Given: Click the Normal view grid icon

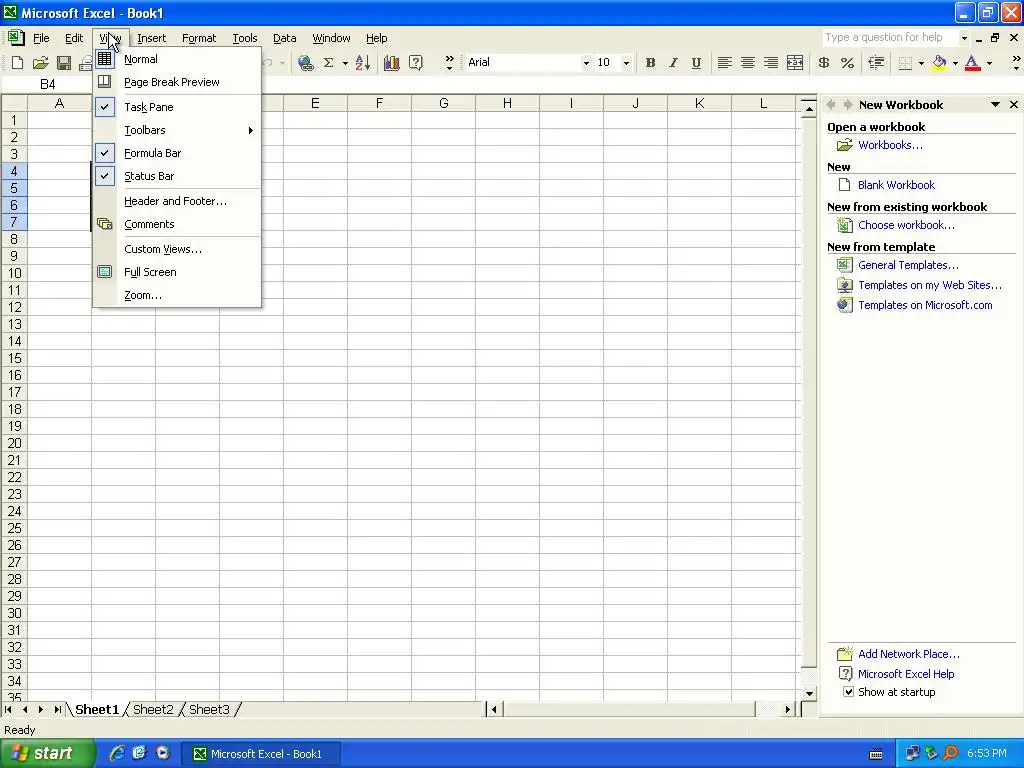Looking at the screenshot, I should pos(104,59).
